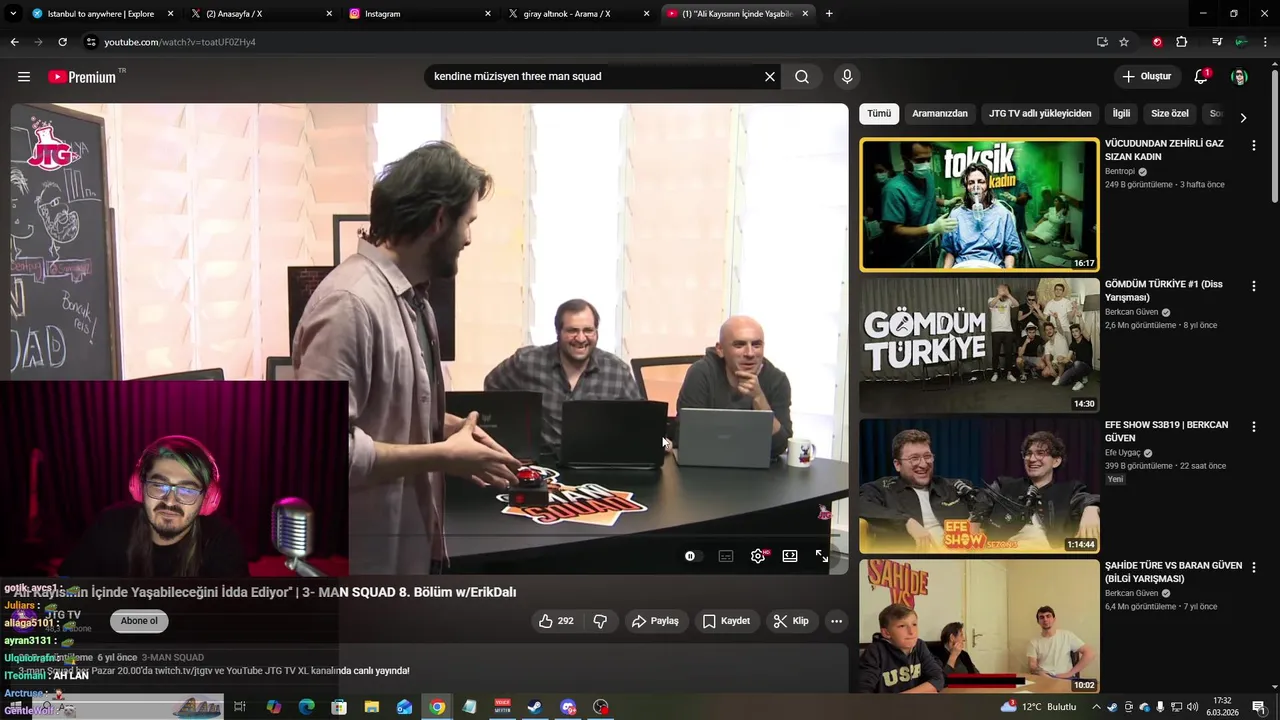This screenshot has height=720, width=1280.
Task: Open options for Vücudundan Zehirli Gaz video
Action: (x=1254, y=145)
